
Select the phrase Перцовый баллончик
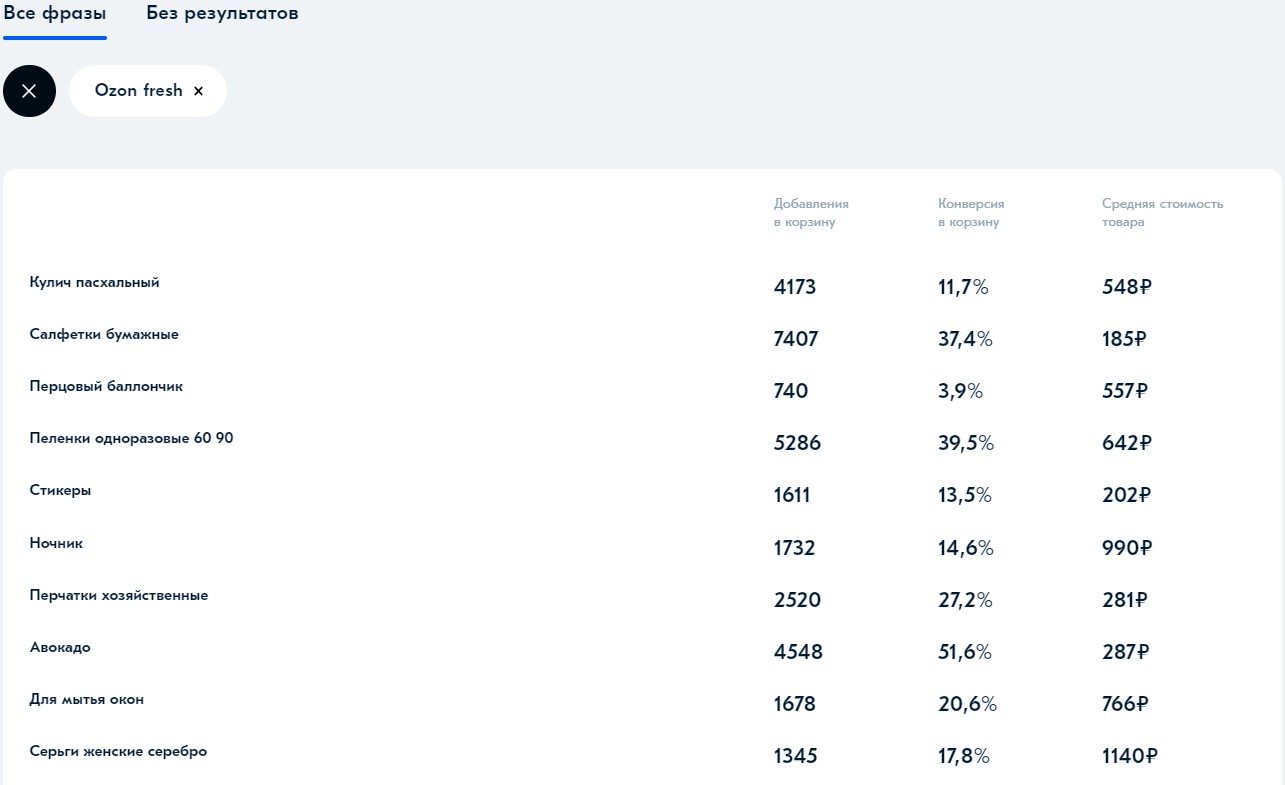pyautogui.click(x=106, y=387)
